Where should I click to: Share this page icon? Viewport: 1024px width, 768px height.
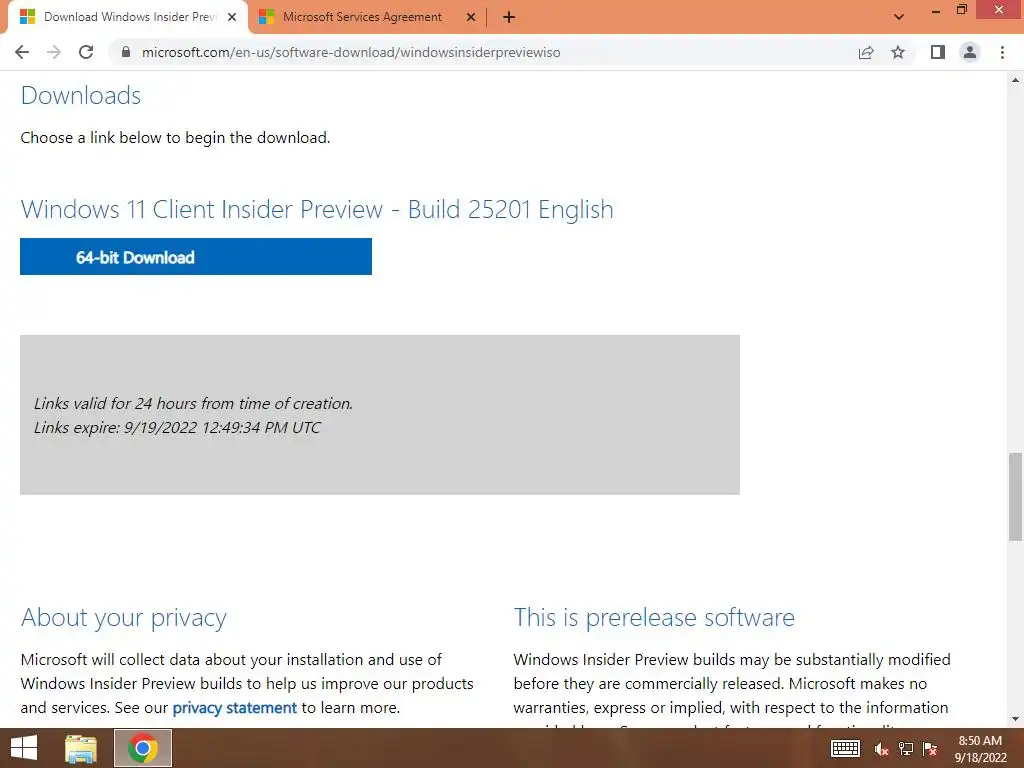click(x=866, y=52)
